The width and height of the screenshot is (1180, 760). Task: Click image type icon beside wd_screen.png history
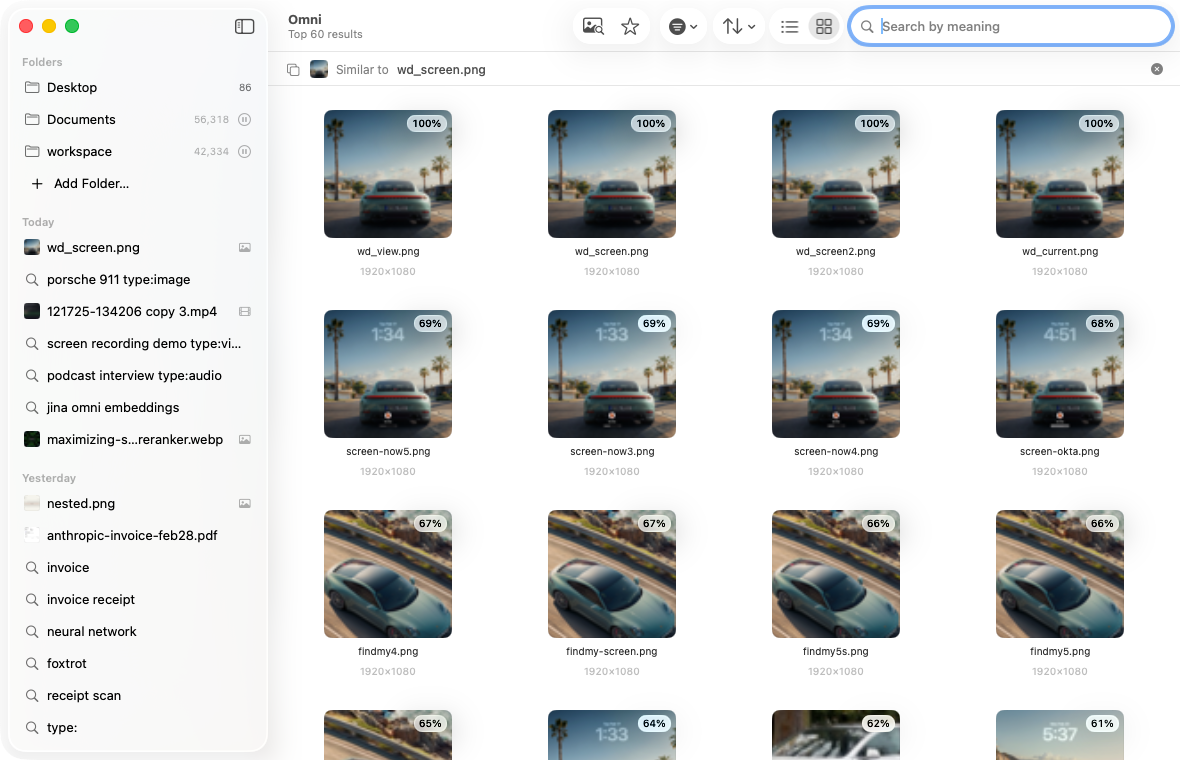(245, 248)
